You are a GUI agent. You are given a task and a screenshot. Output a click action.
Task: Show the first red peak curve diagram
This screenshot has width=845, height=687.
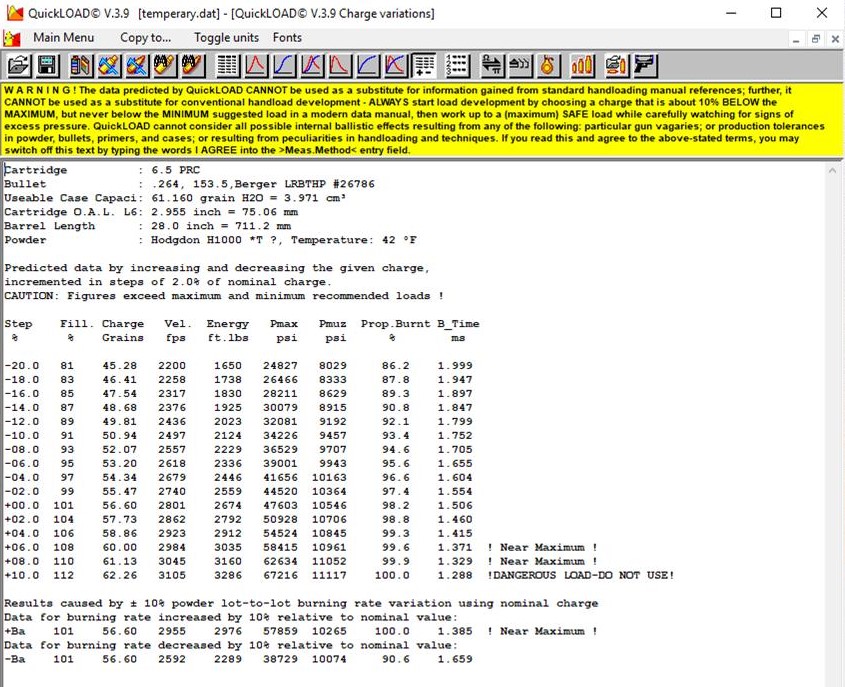[255, 66]
